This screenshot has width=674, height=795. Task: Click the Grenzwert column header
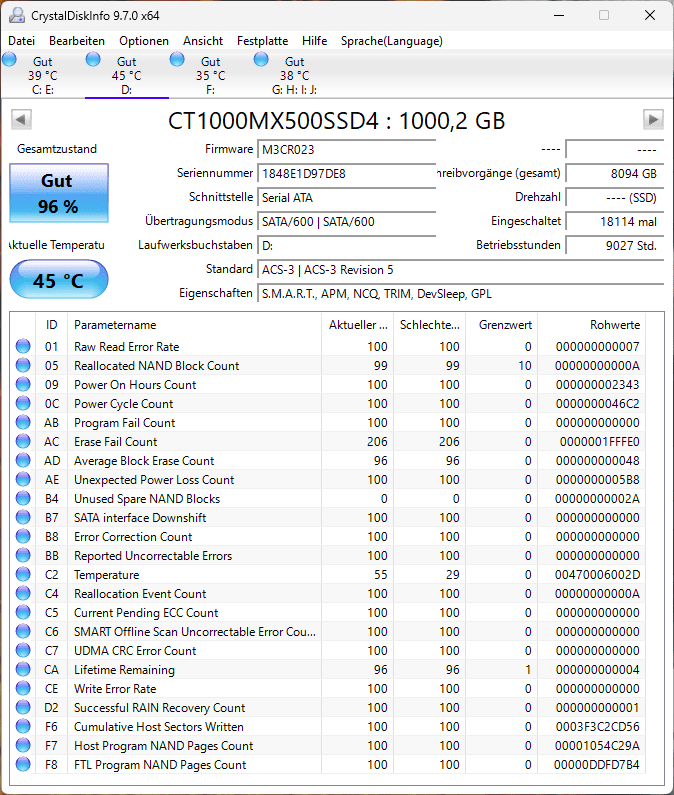coord(502,325)
